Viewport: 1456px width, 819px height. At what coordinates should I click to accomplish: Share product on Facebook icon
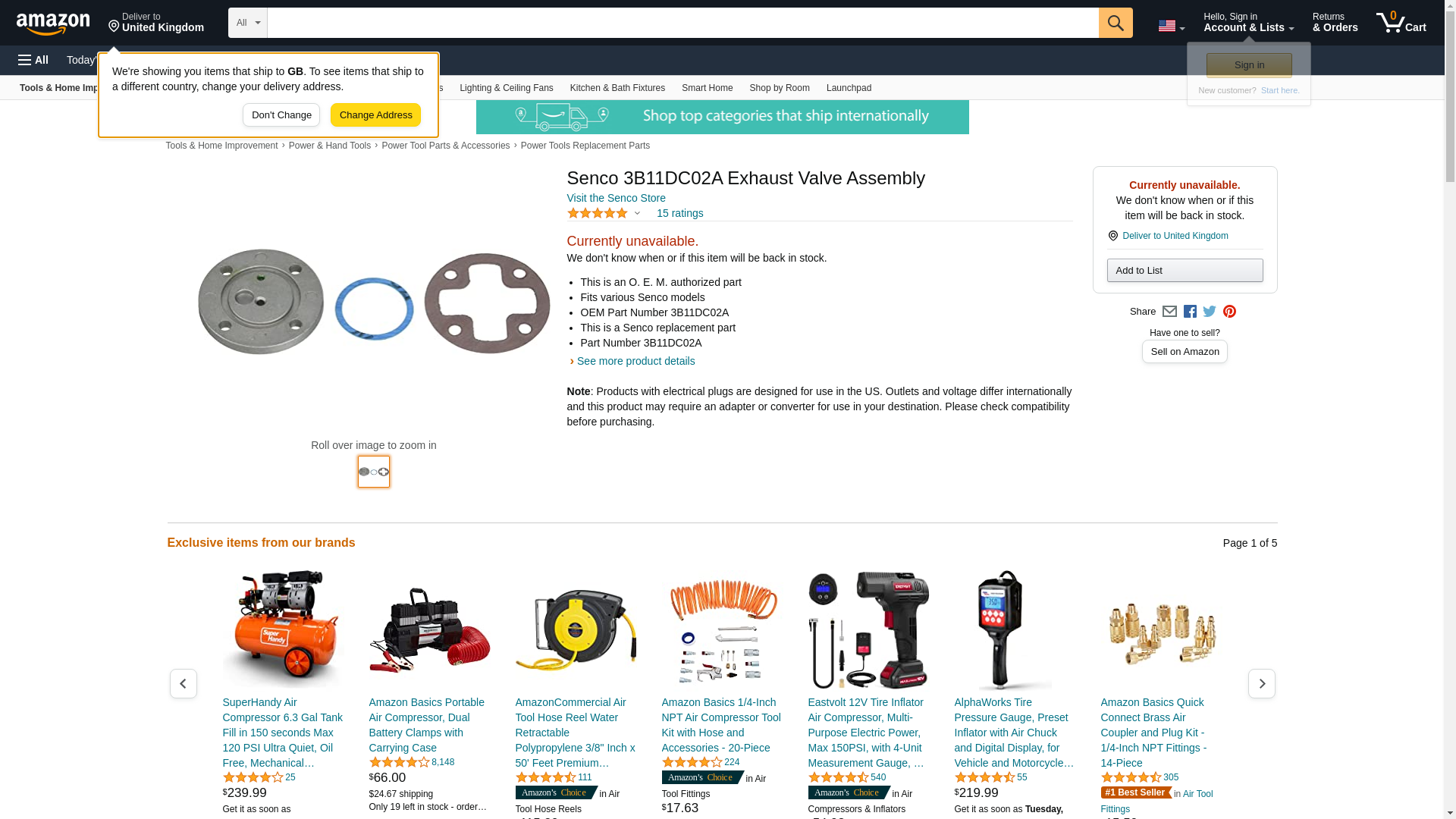(1190, 312)
